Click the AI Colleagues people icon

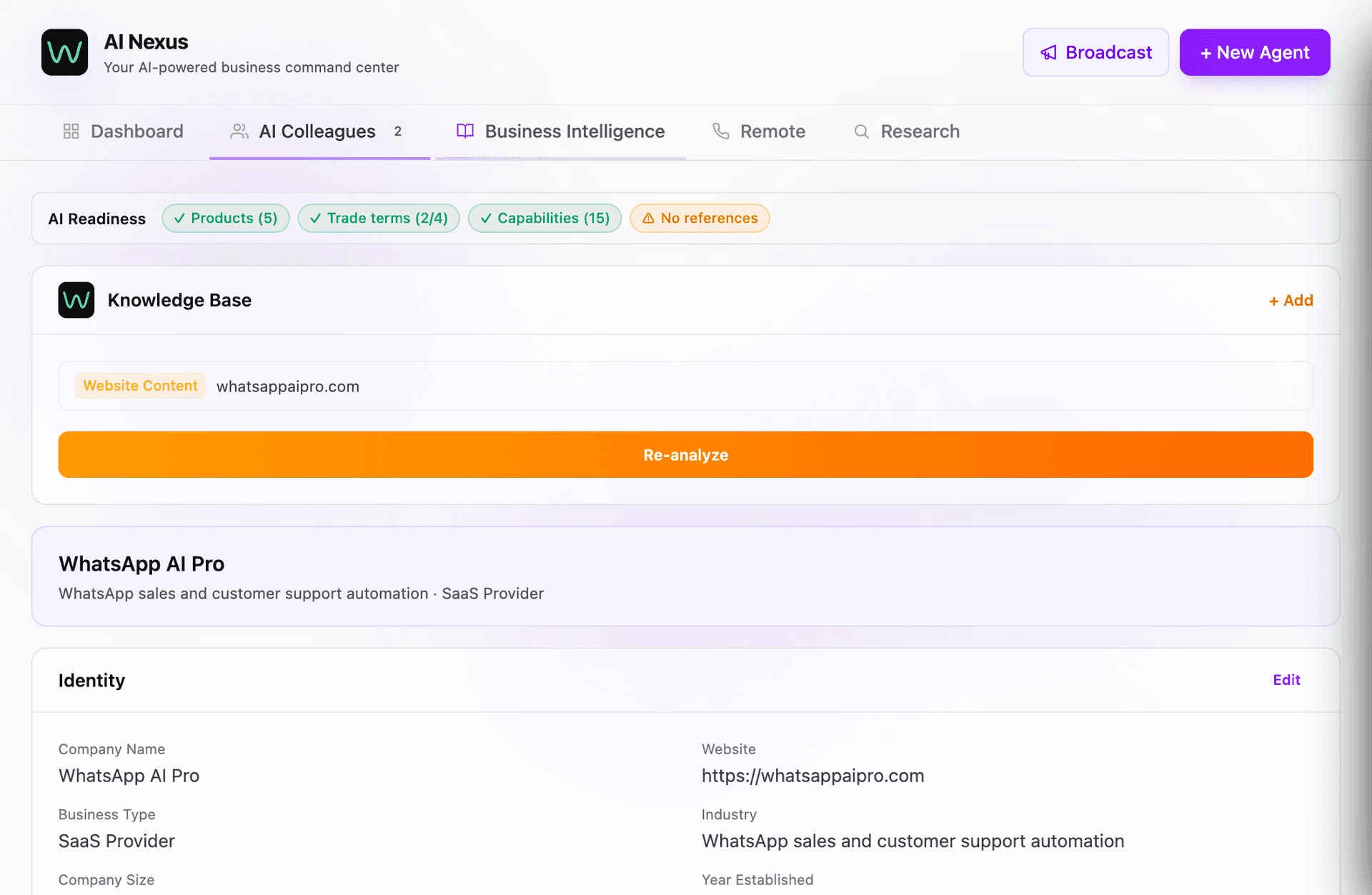[x=239, y=131]
